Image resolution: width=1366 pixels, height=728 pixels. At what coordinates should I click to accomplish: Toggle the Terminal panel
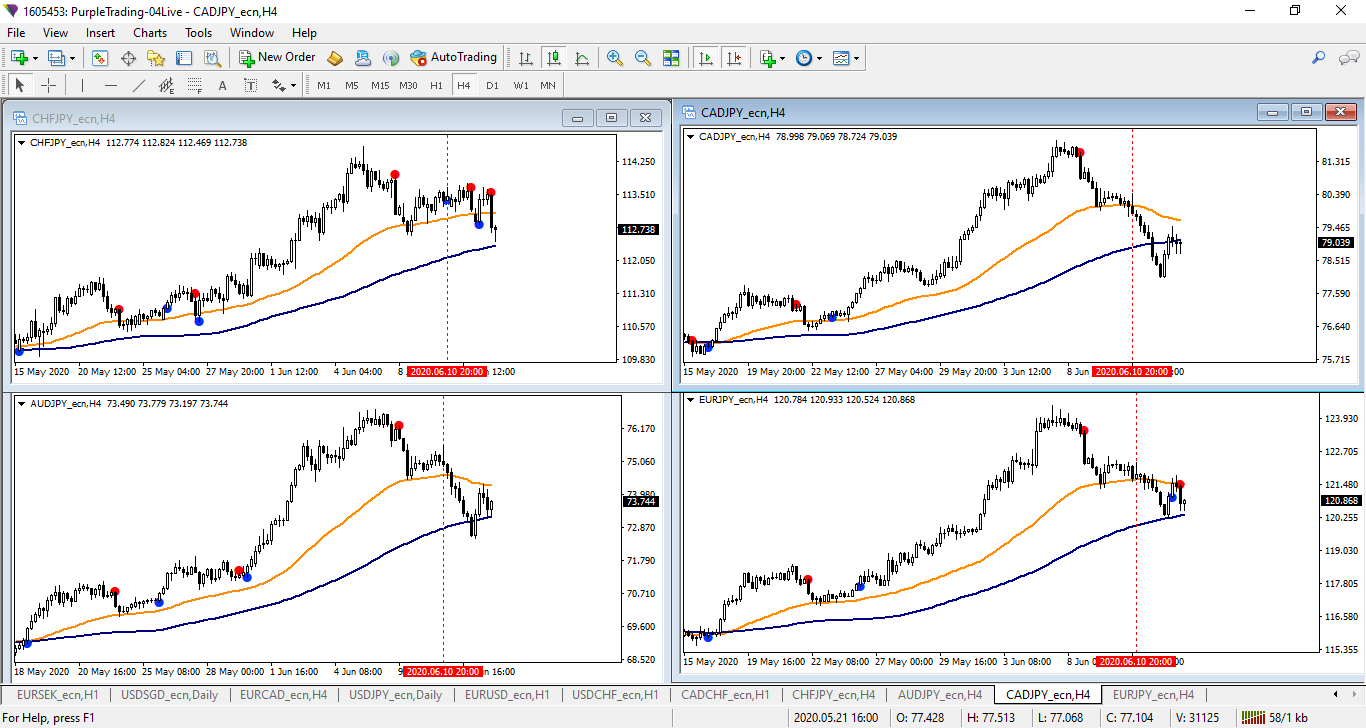183,58
